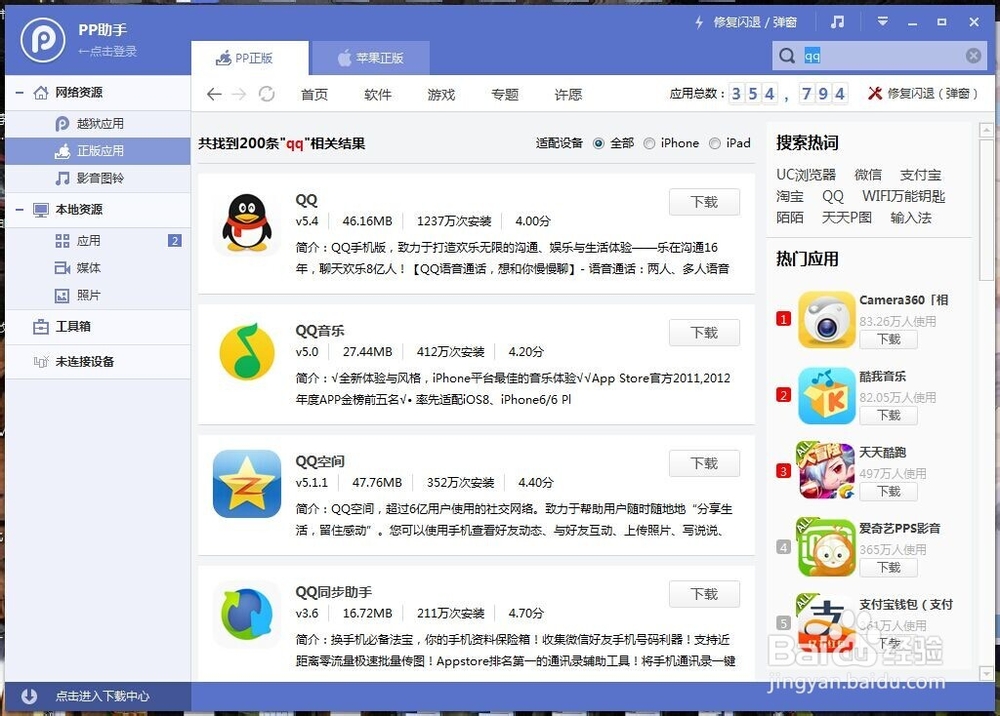This screenshot has height=716, width=1000.
Task: Click 修复闪退（弹窗）wrench link in toolbar
Action: tap(922, 94)
